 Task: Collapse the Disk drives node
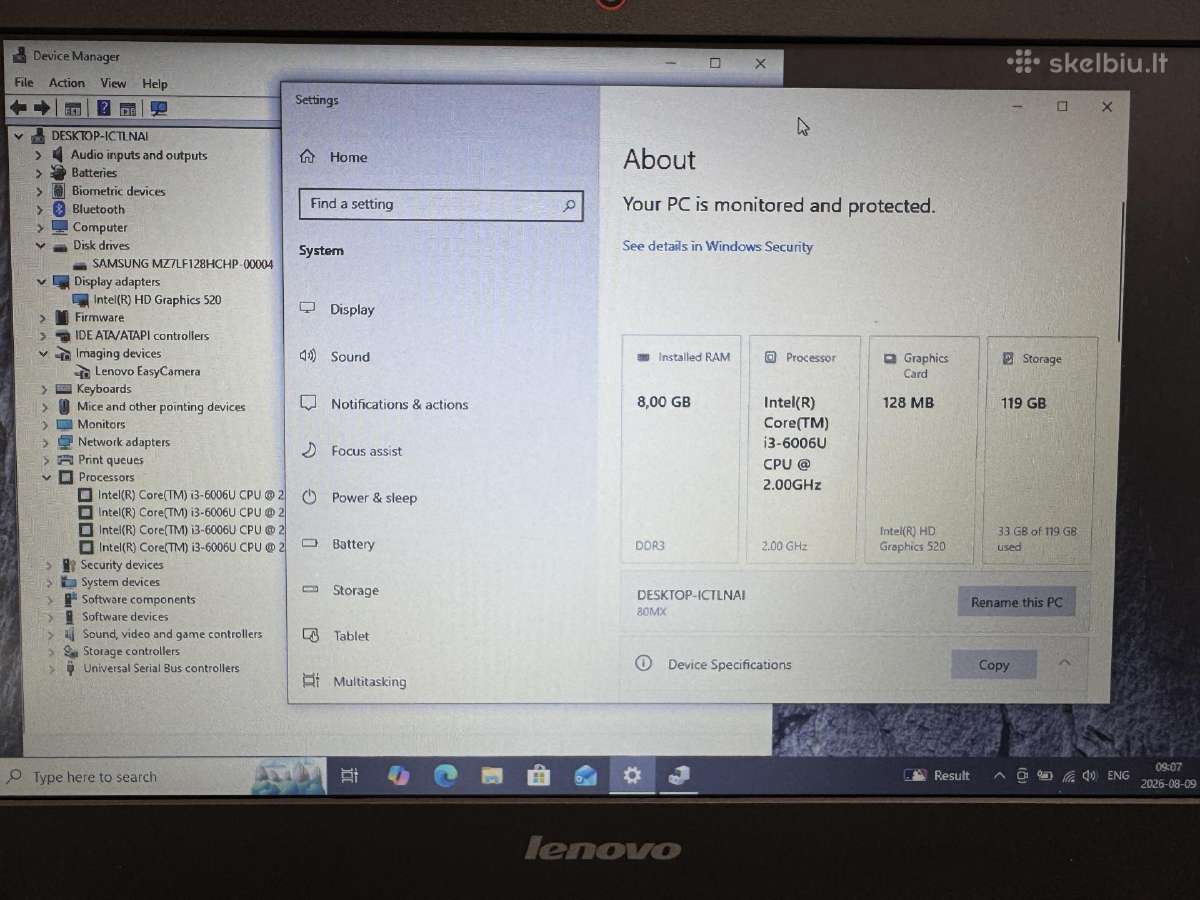40,245
